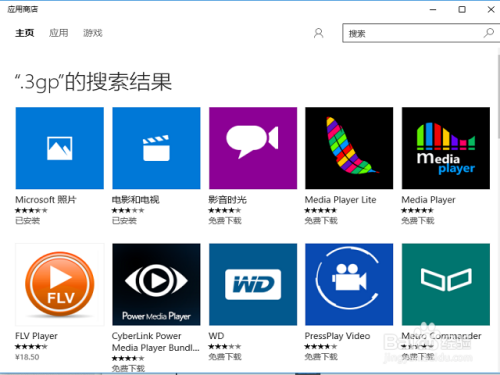Click the 影音时光 title text
This screenshot has height=375, width=500.
[x=227, y=200]
